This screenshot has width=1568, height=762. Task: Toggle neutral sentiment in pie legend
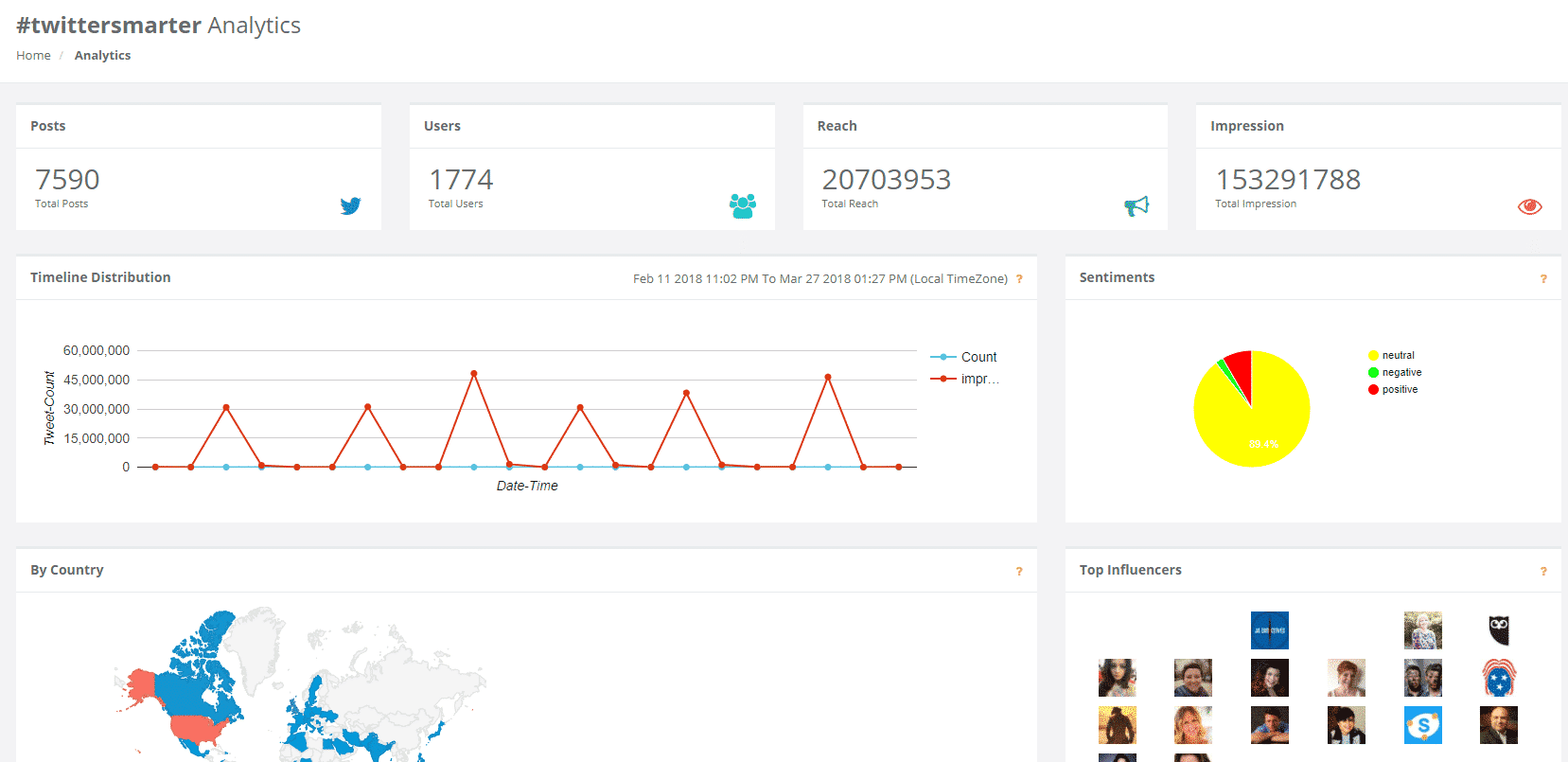click(x=1391, y=356)
